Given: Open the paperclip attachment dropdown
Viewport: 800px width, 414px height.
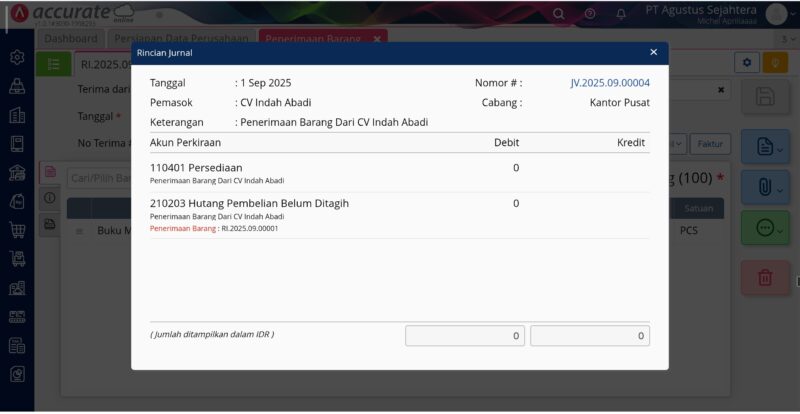Looking at the screenshot, I should click(765, 187).
